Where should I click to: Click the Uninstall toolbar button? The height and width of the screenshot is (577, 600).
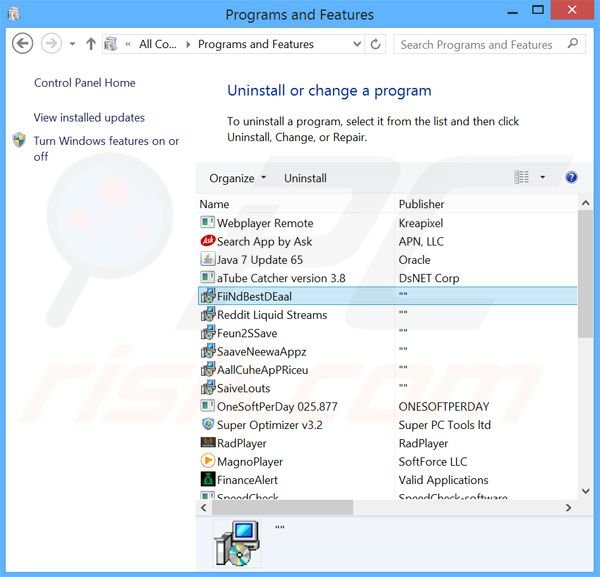point(305,178)
